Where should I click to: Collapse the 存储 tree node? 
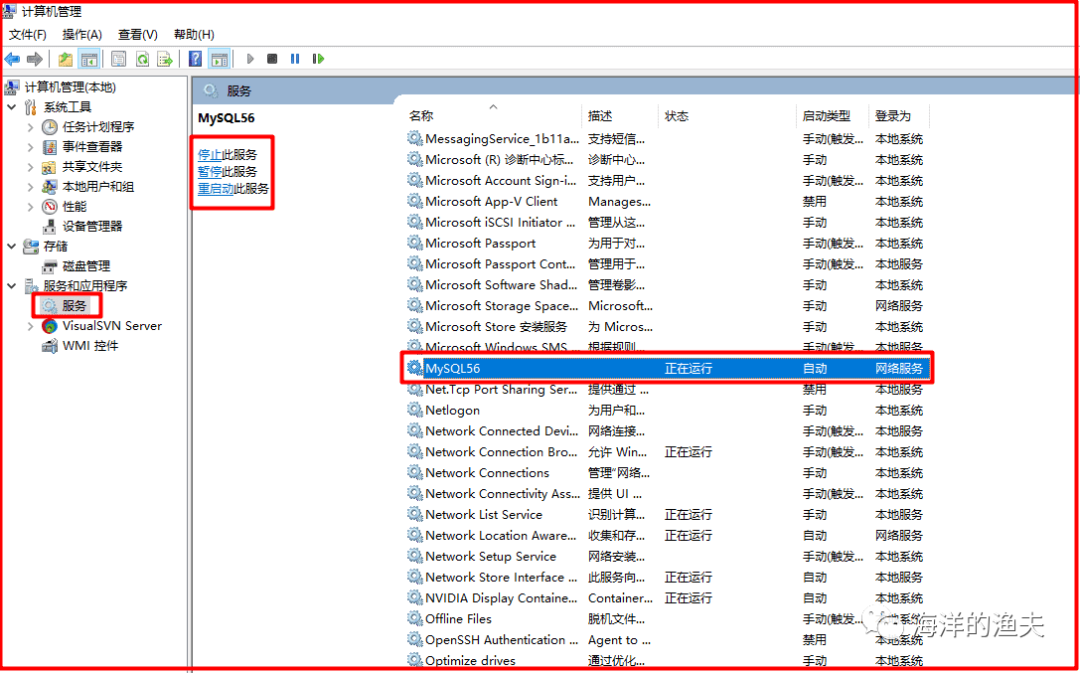coord(12,246)
